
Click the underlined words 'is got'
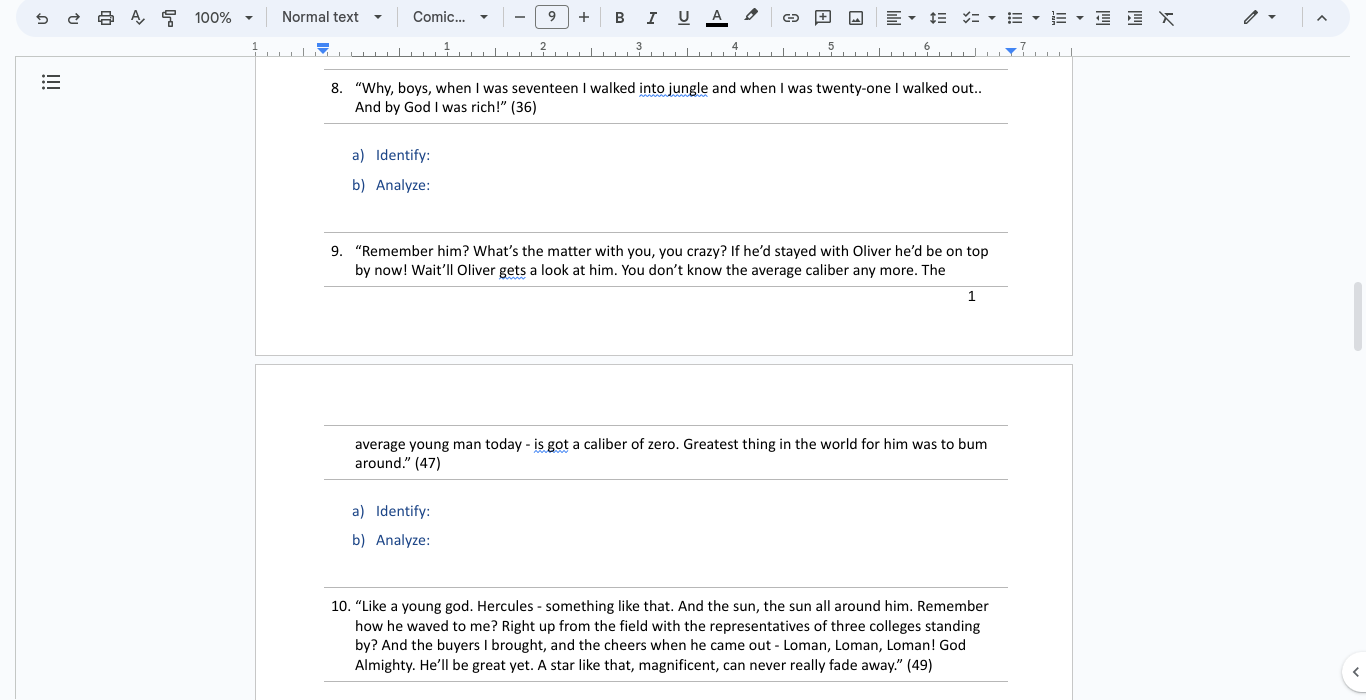551,444
